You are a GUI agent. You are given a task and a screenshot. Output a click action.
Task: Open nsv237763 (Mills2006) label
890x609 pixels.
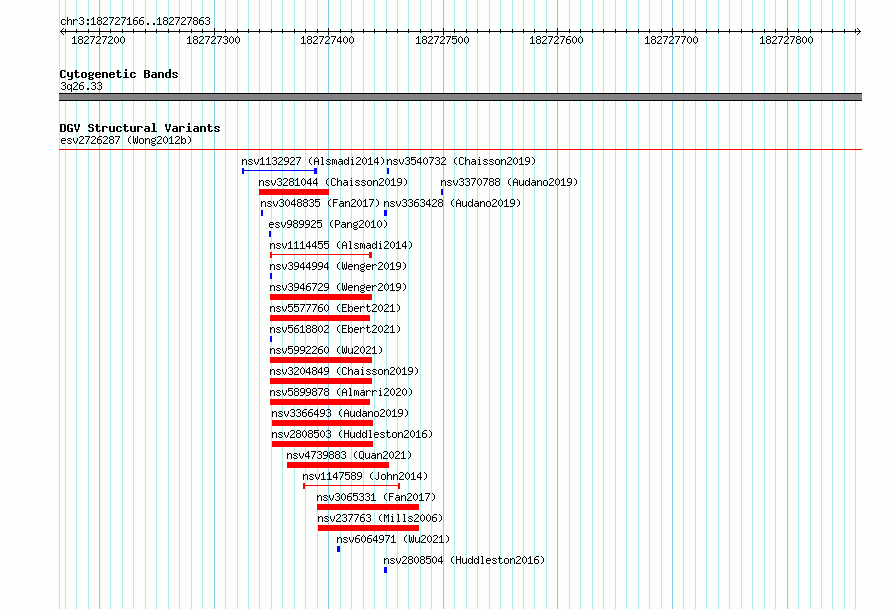click(380, 518)
